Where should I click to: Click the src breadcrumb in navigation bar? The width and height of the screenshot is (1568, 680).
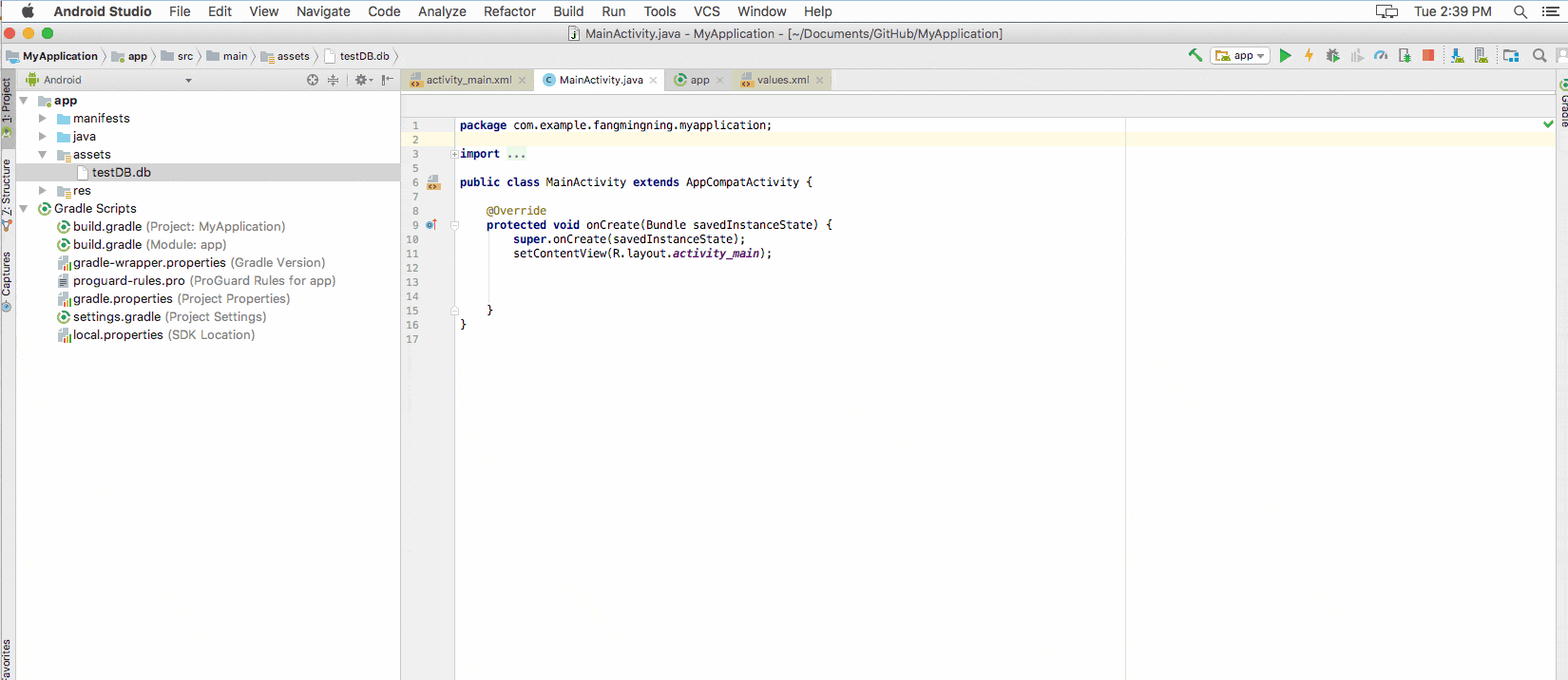(177, 56)
